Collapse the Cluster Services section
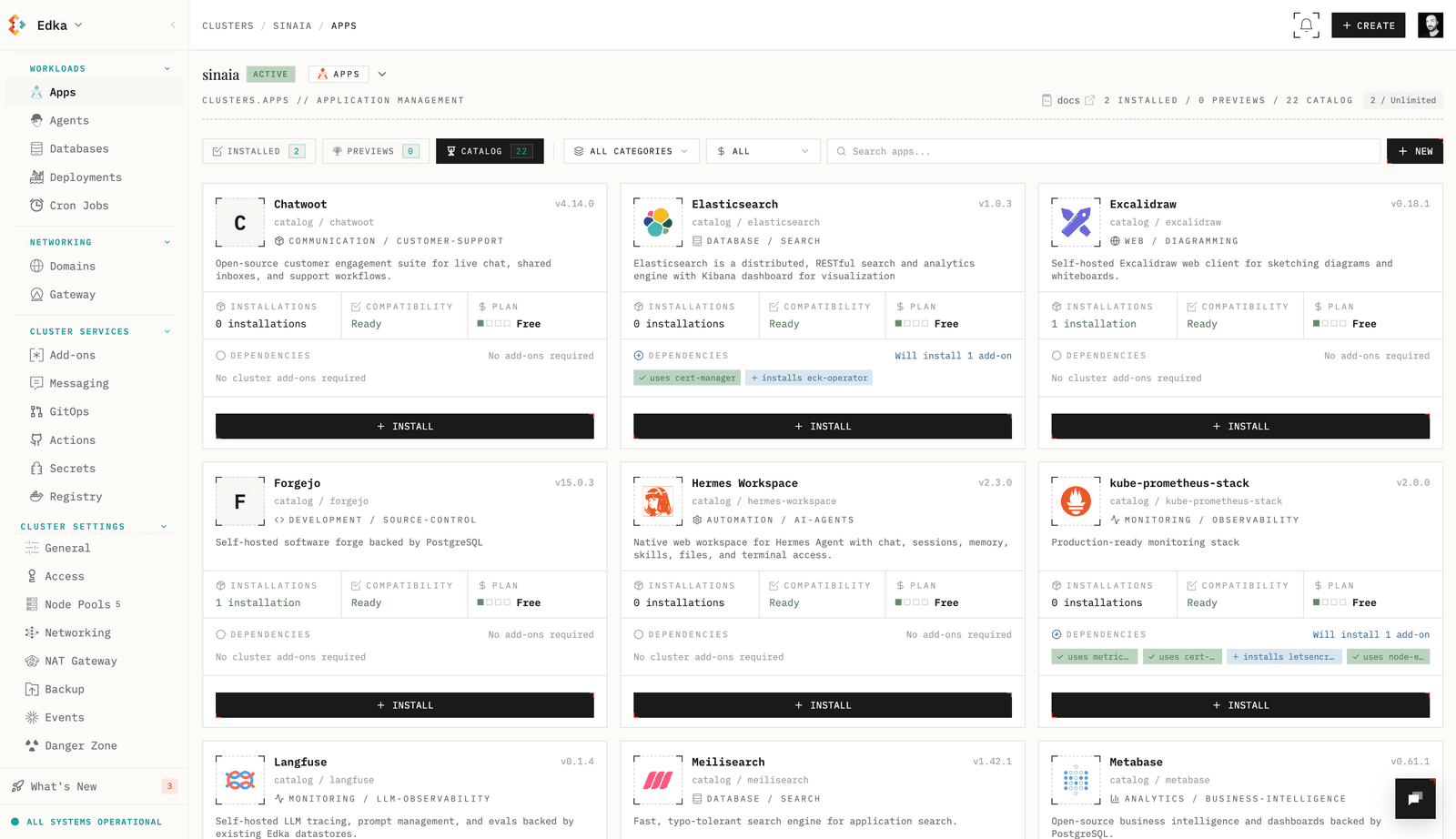Image resolution: width=1456 pixels, height=839 pixels. pyautogui.click(x=167, y=332)
